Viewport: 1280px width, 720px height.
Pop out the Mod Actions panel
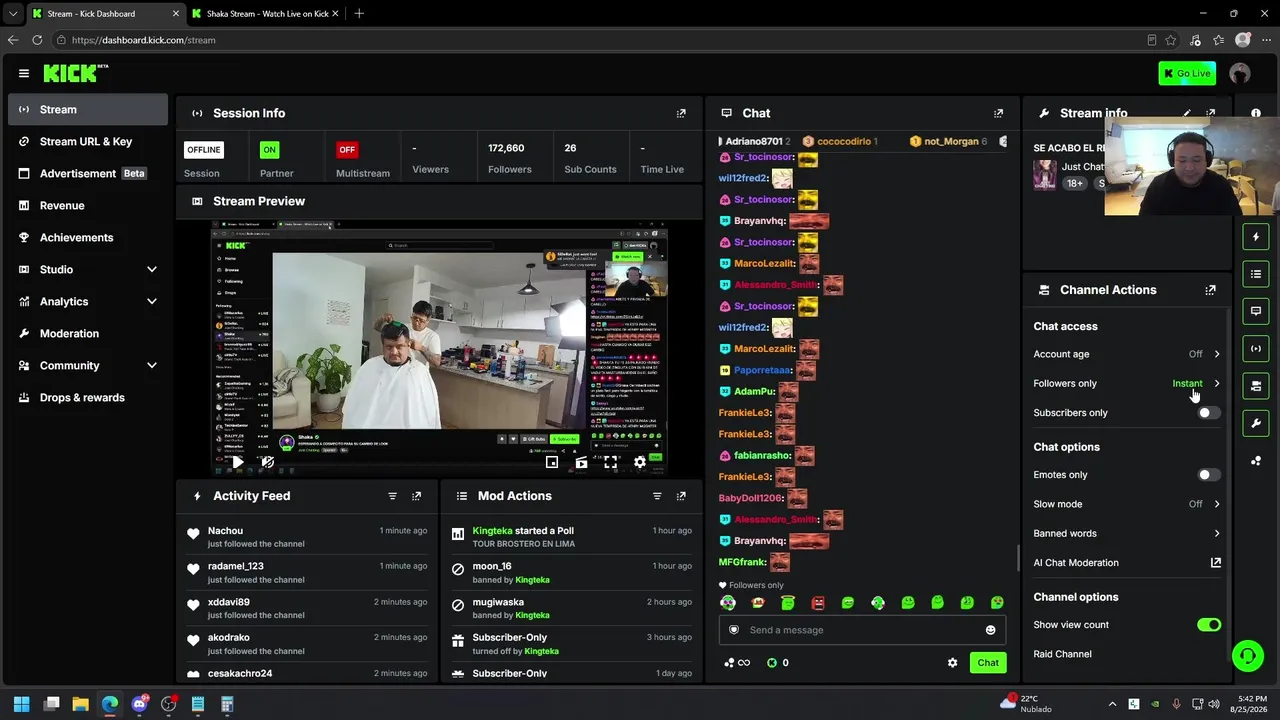coord(681,496)
